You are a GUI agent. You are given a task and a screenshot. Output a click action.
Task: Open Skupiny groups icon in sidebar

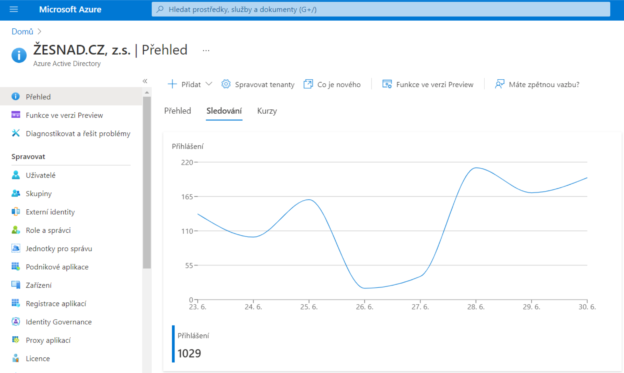click(16, 193)
